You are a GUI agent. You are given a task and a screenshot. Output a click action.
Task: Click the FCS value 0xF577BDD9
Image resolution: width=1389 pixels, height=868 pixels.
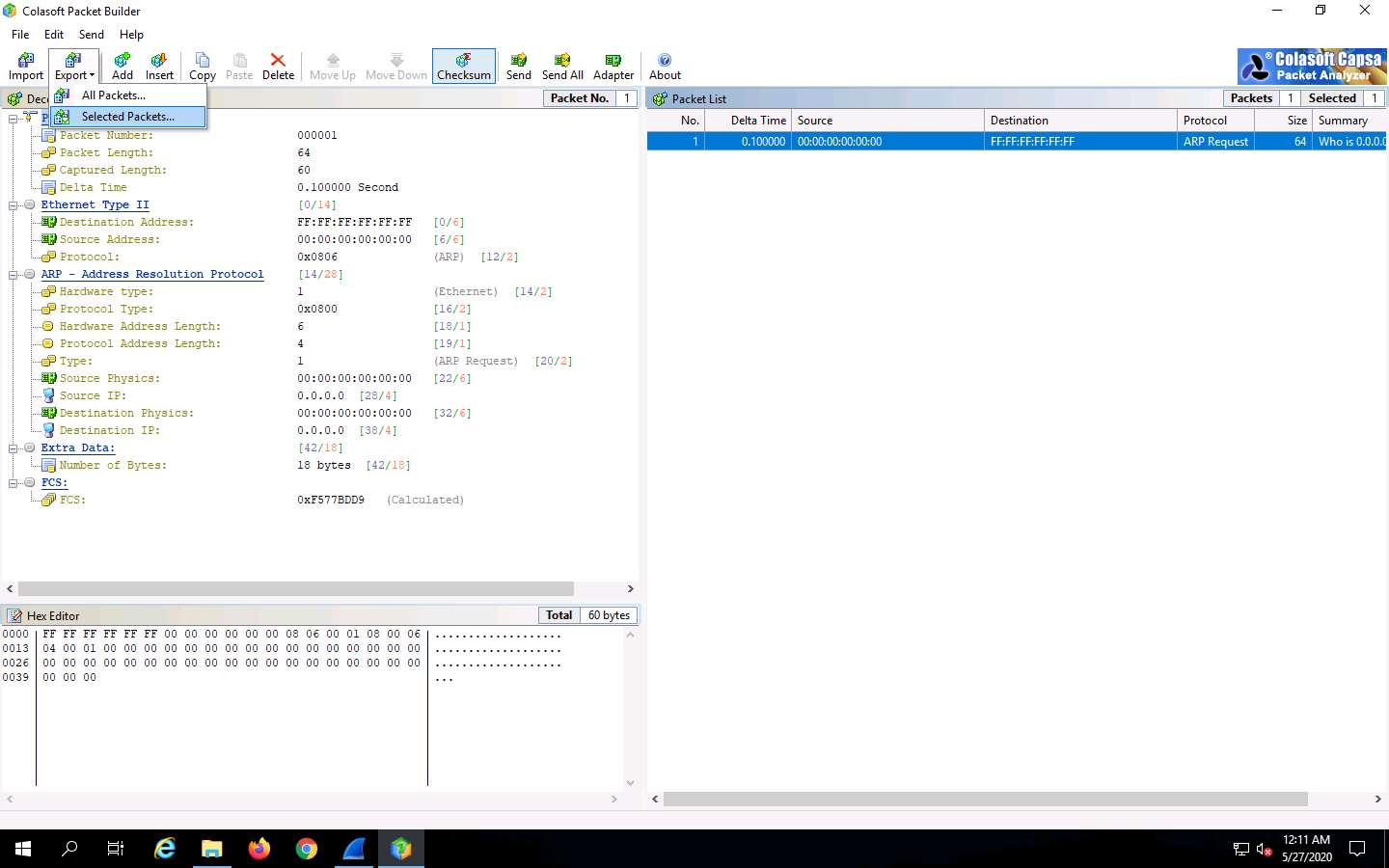tap(331, 501)
